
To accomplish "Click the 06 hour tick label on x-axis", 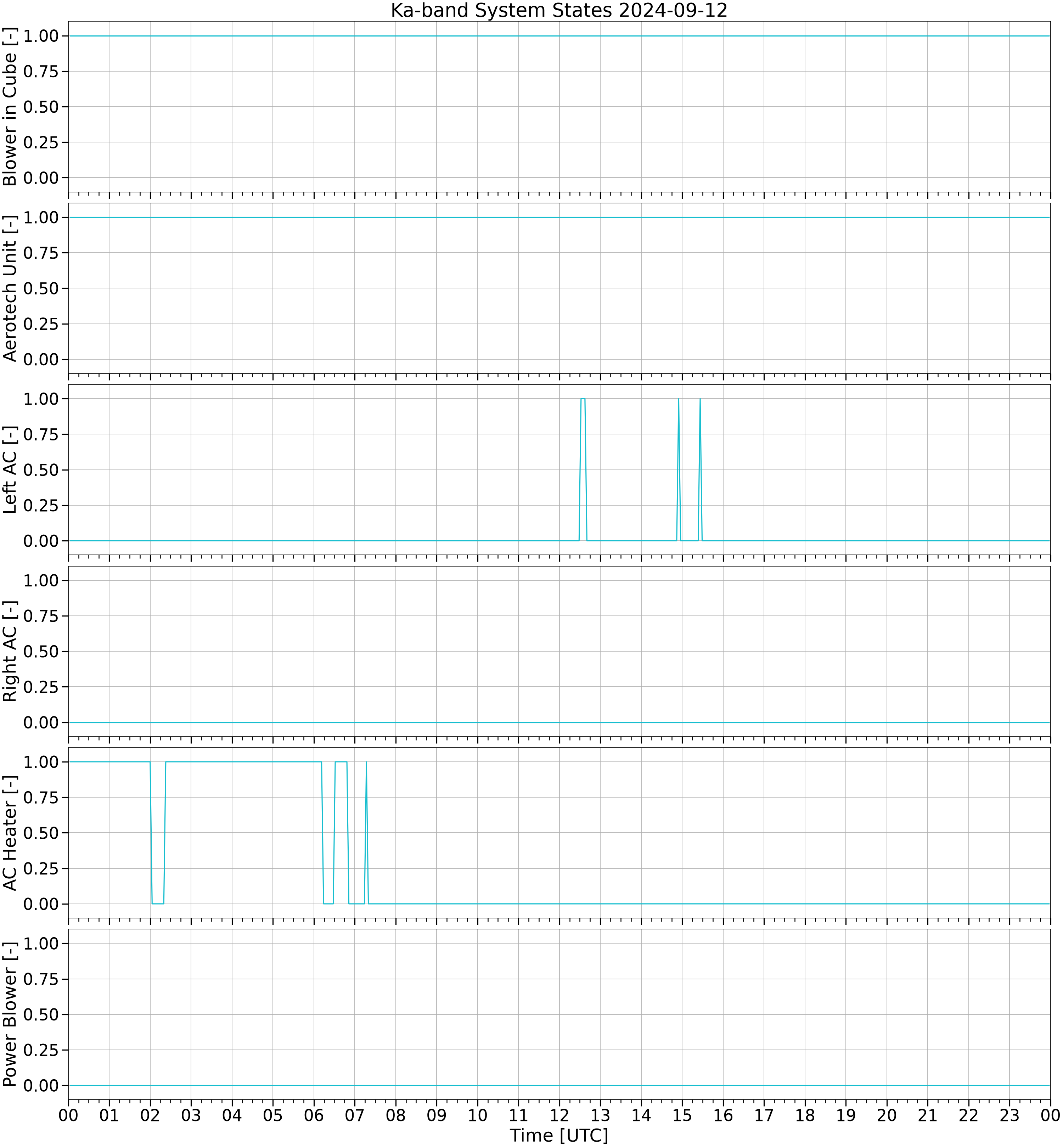I will point(314,1115).
